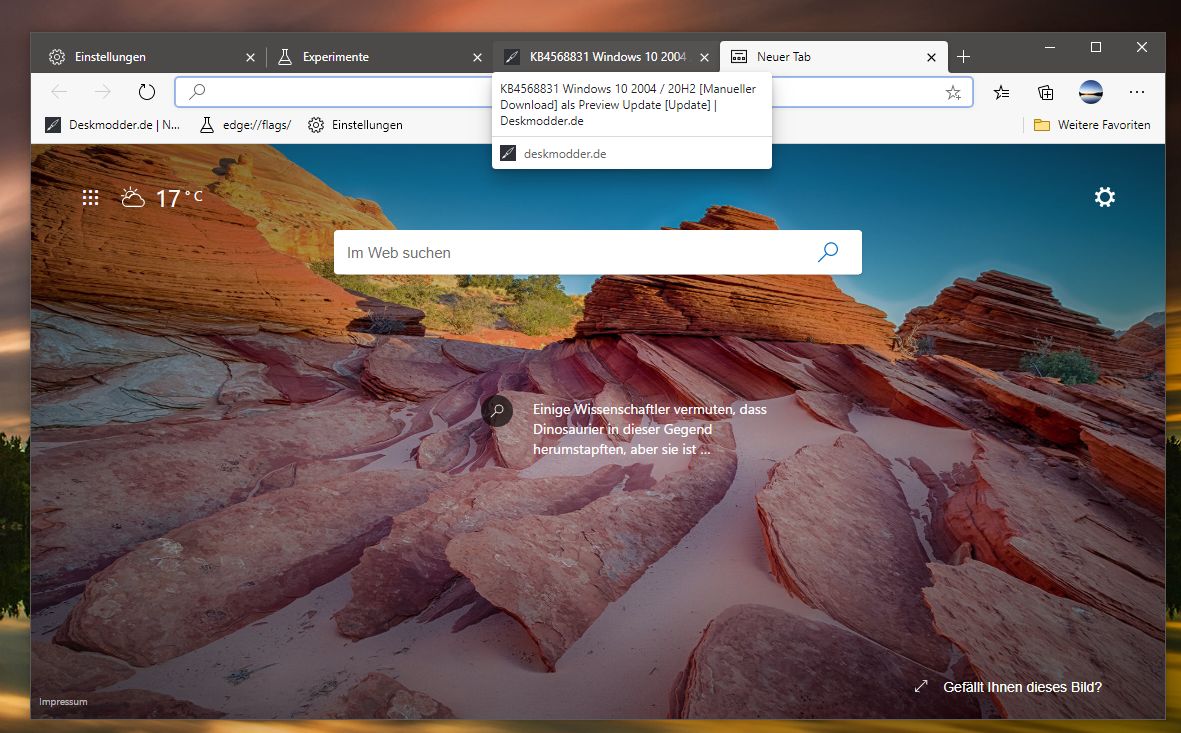The width and height of the screenshot is (1181, 733).
Task: Click the Im Web suchen search box
Action: tap(597, 252)
